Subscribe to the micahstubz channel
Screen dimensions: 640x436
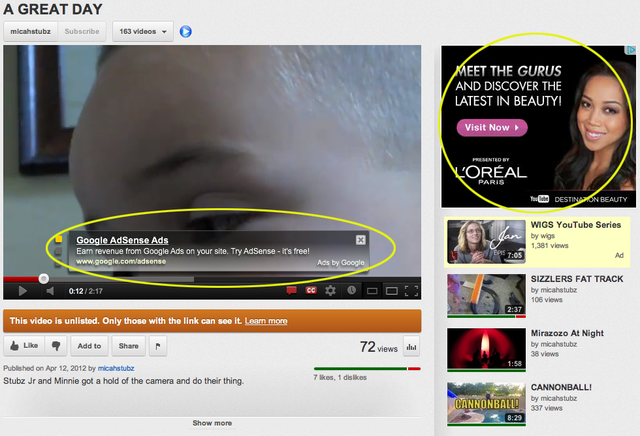[82, 31]
